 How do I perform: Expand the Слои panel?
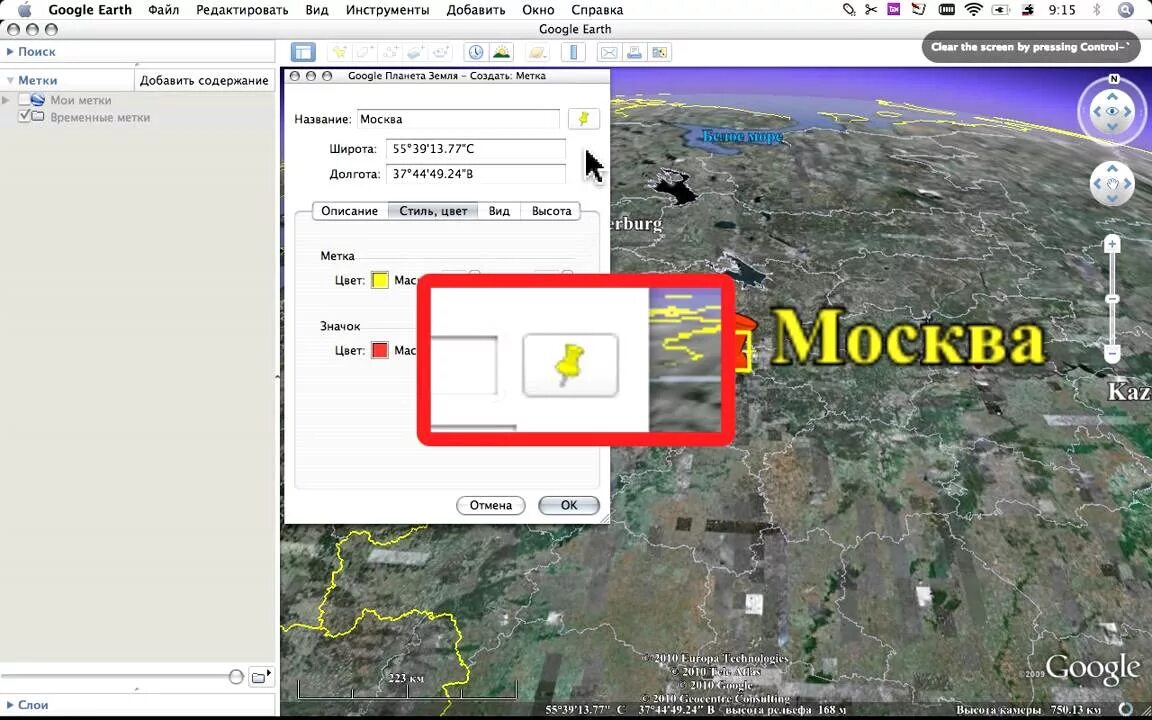pyautogui.click(x=10, y=705)
